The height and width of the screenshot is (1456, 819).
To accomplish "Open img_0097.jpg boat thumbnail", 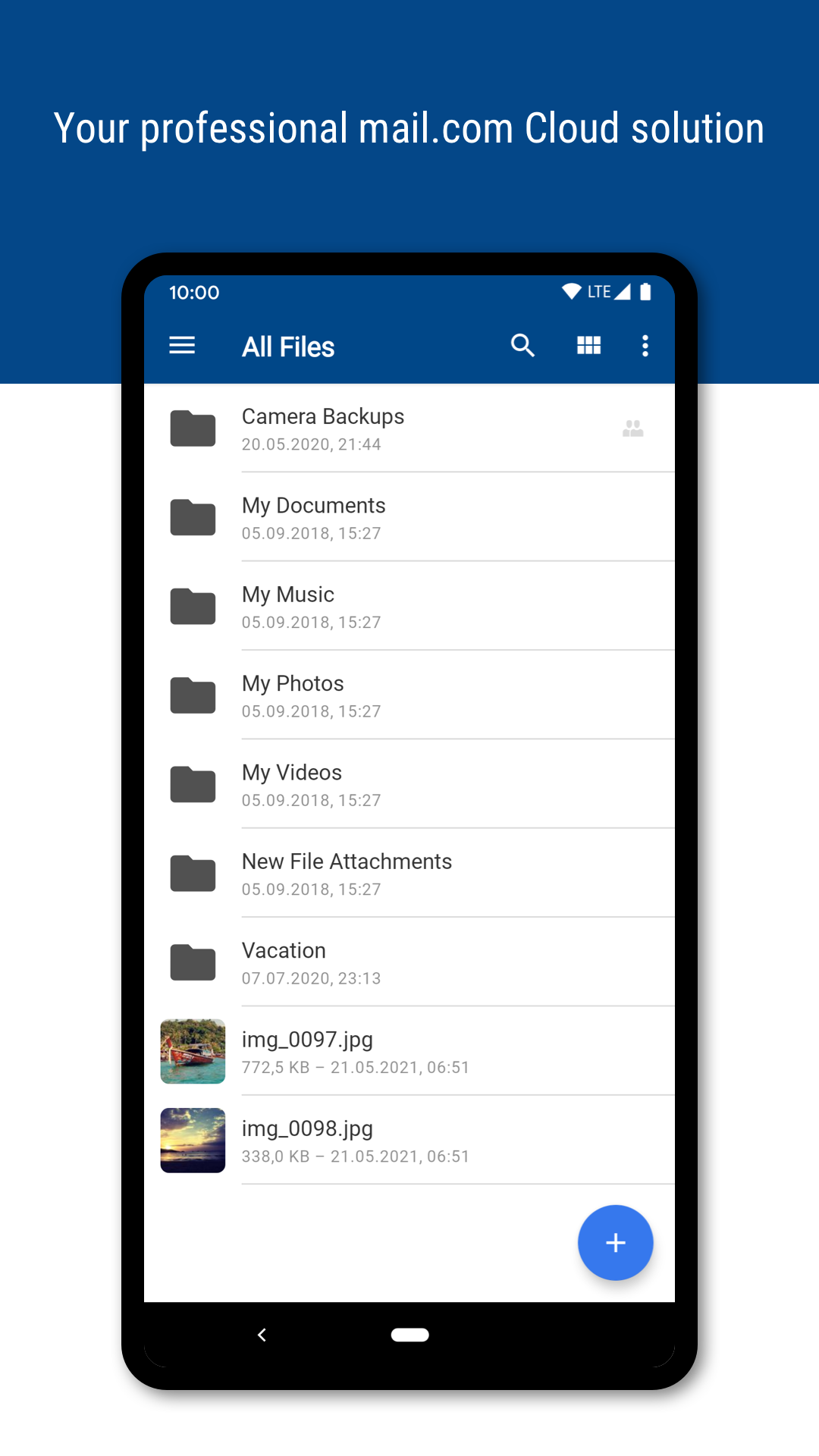I will pos(193,1051).
